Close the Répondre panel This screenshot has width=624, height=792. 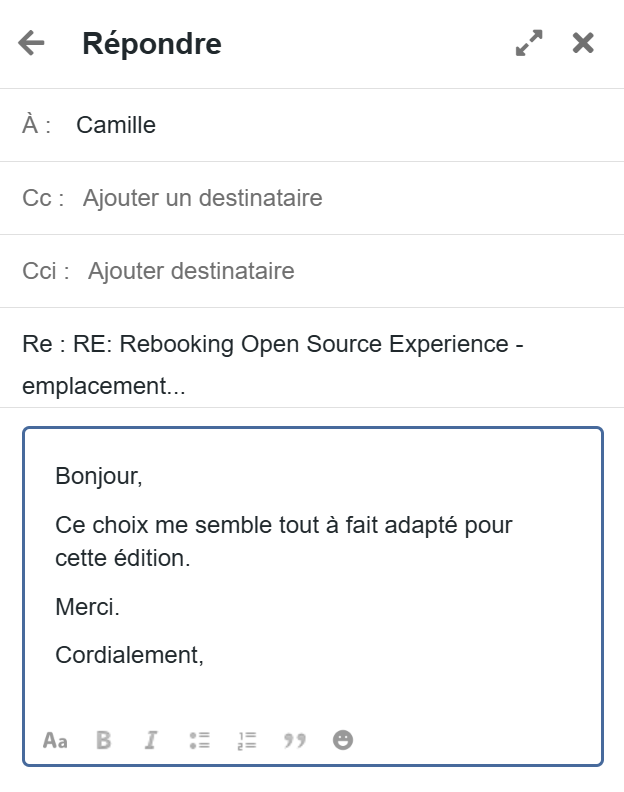click(x=583, y=43)
